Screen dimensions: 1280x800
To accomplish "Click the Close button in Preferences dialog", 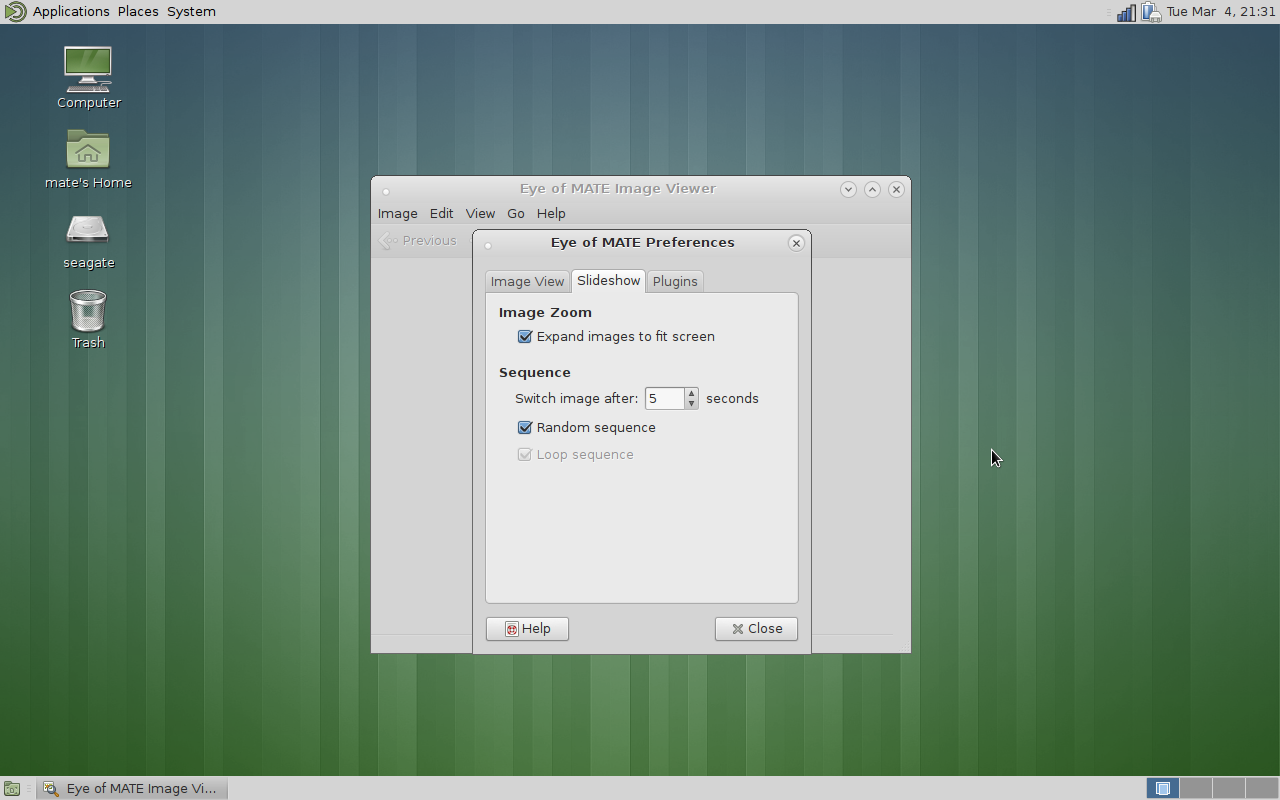I will coord(756,629).
